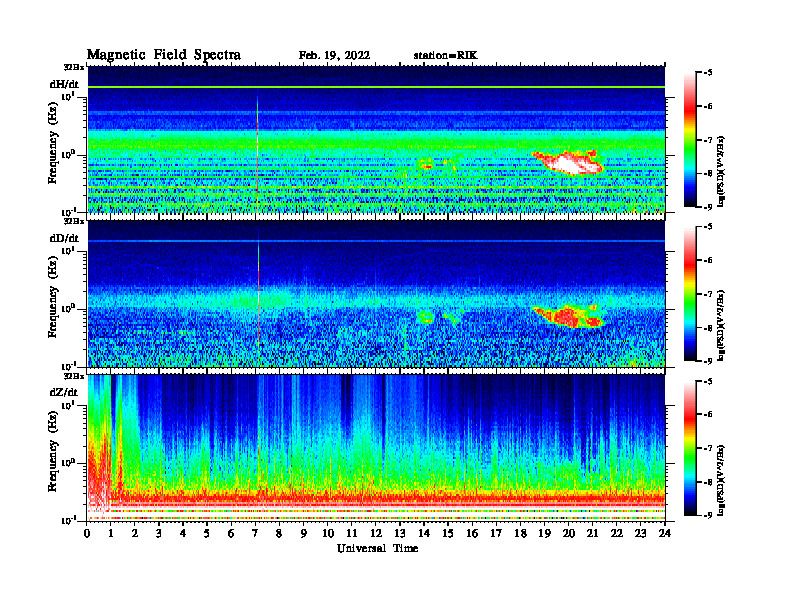Click the dD/dt panel label
792x612 pixels.
[64, 238]
